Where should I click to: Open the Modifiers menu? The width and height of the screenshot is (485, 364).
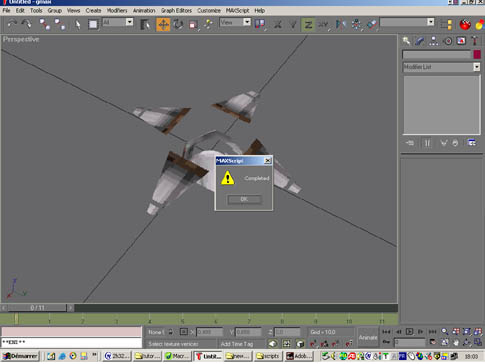[117, 11]
